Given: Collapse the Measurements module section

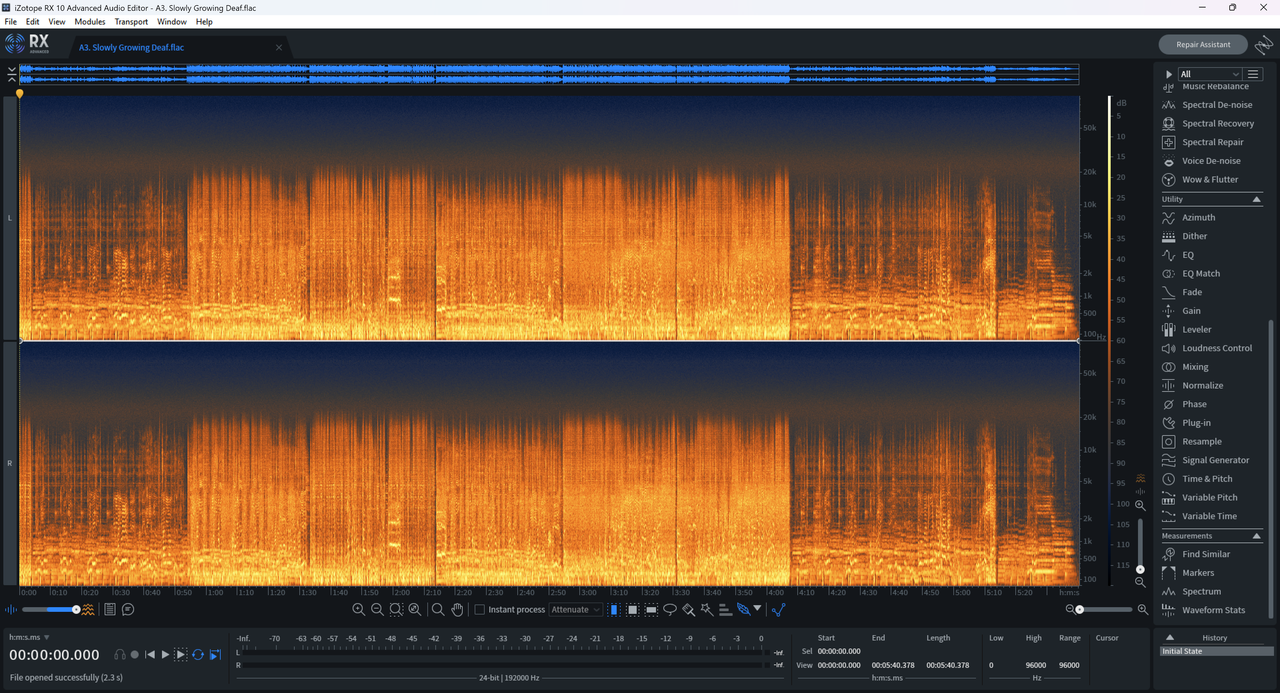Looking at the screenshot, I should [1257, 537].
